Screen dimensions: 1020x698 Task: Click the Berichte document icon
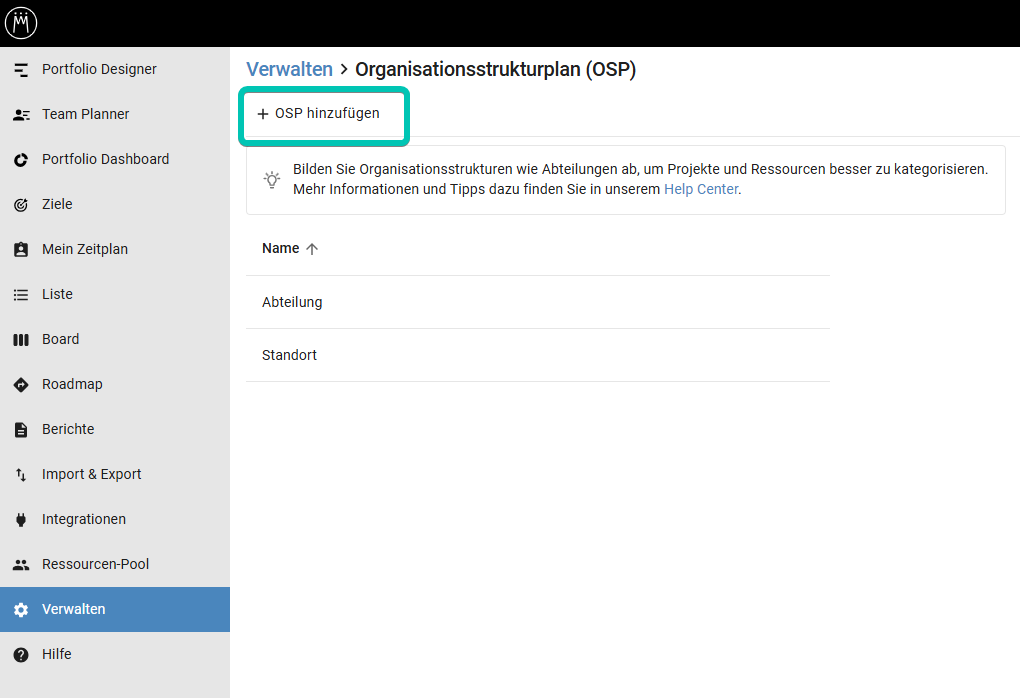[x=21, y=430]
